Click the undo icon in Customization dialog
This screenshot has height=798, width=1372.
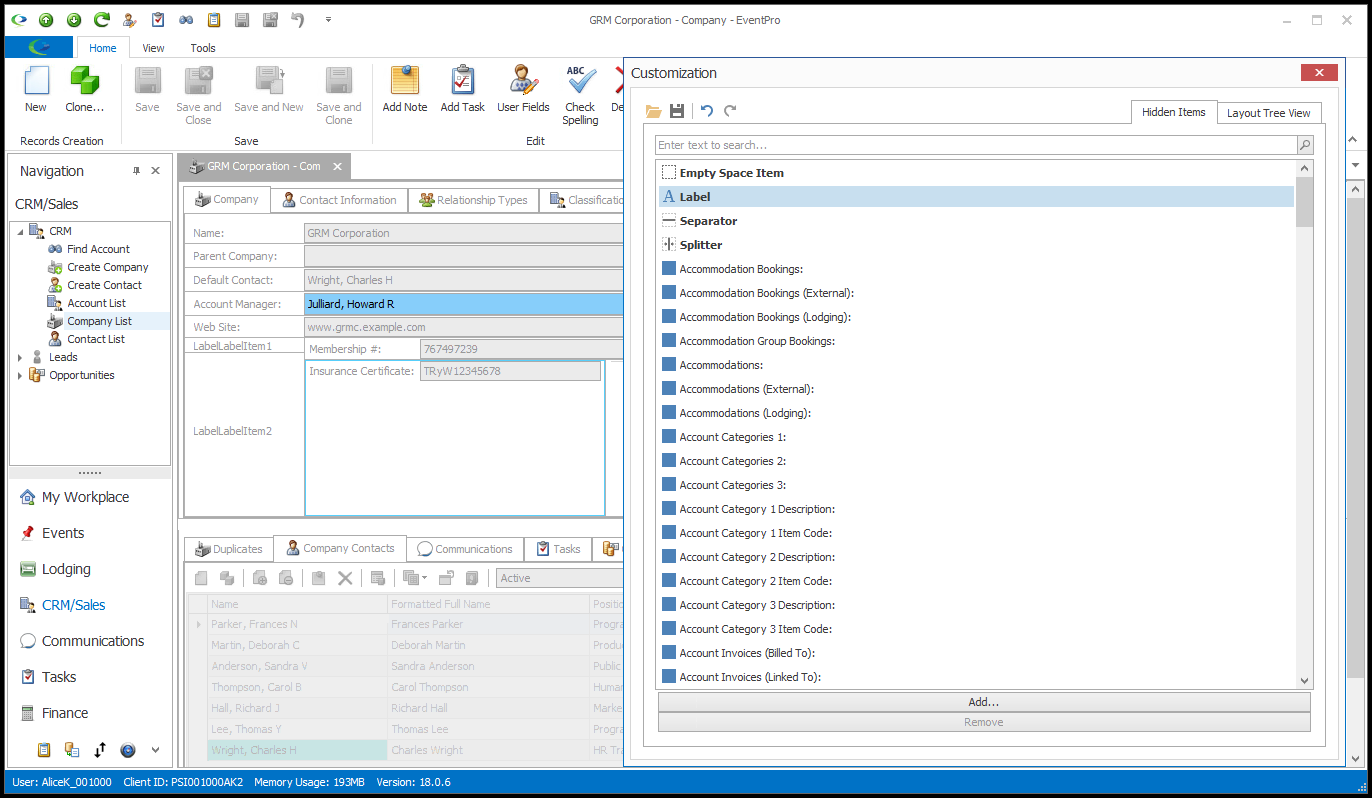coord(707,111)
